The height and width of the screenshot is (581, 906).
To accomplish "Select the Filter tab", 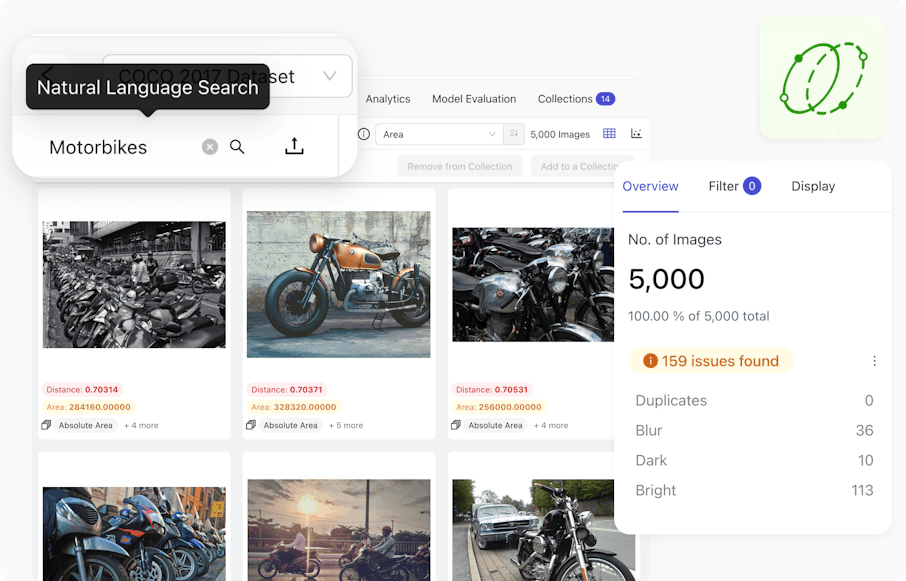I will click(x=734, y=186).
